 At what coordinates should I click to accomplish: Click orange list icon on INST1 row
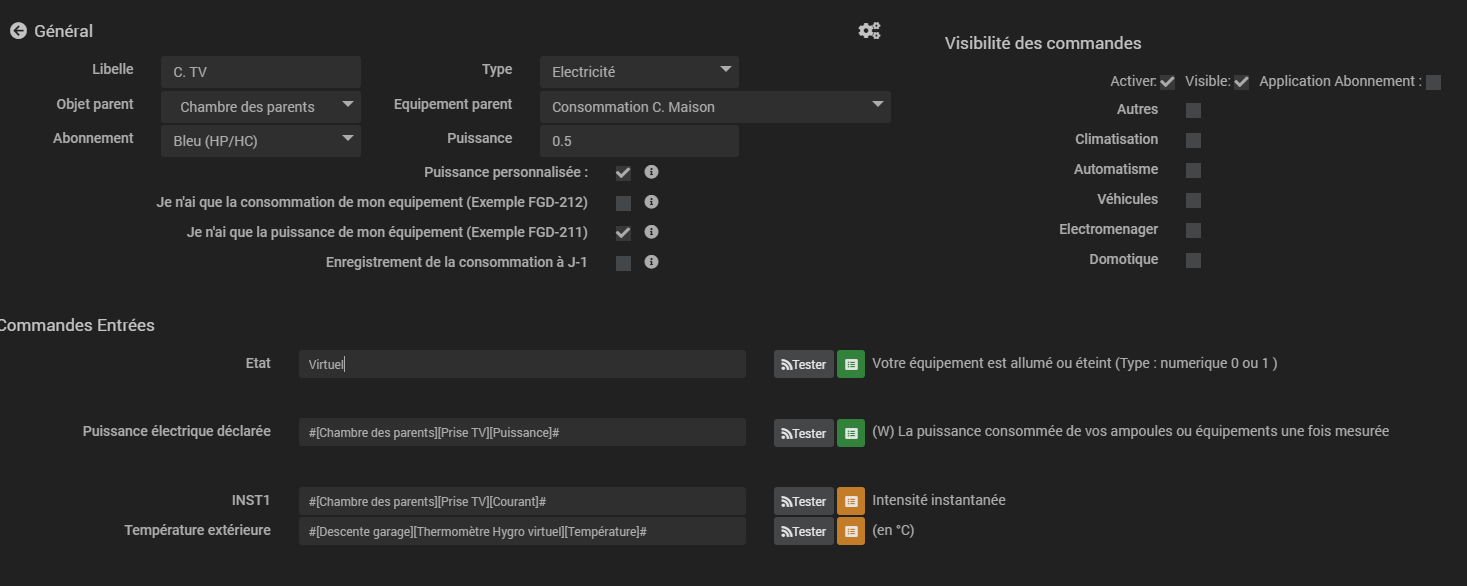click(850, 501)
